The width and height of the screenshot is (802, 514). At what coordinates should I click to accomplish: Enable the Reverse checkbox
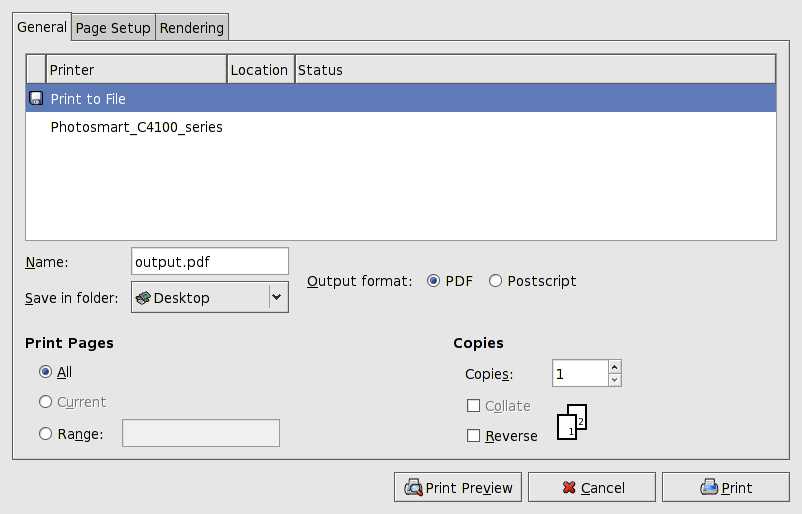pos(474,436)
